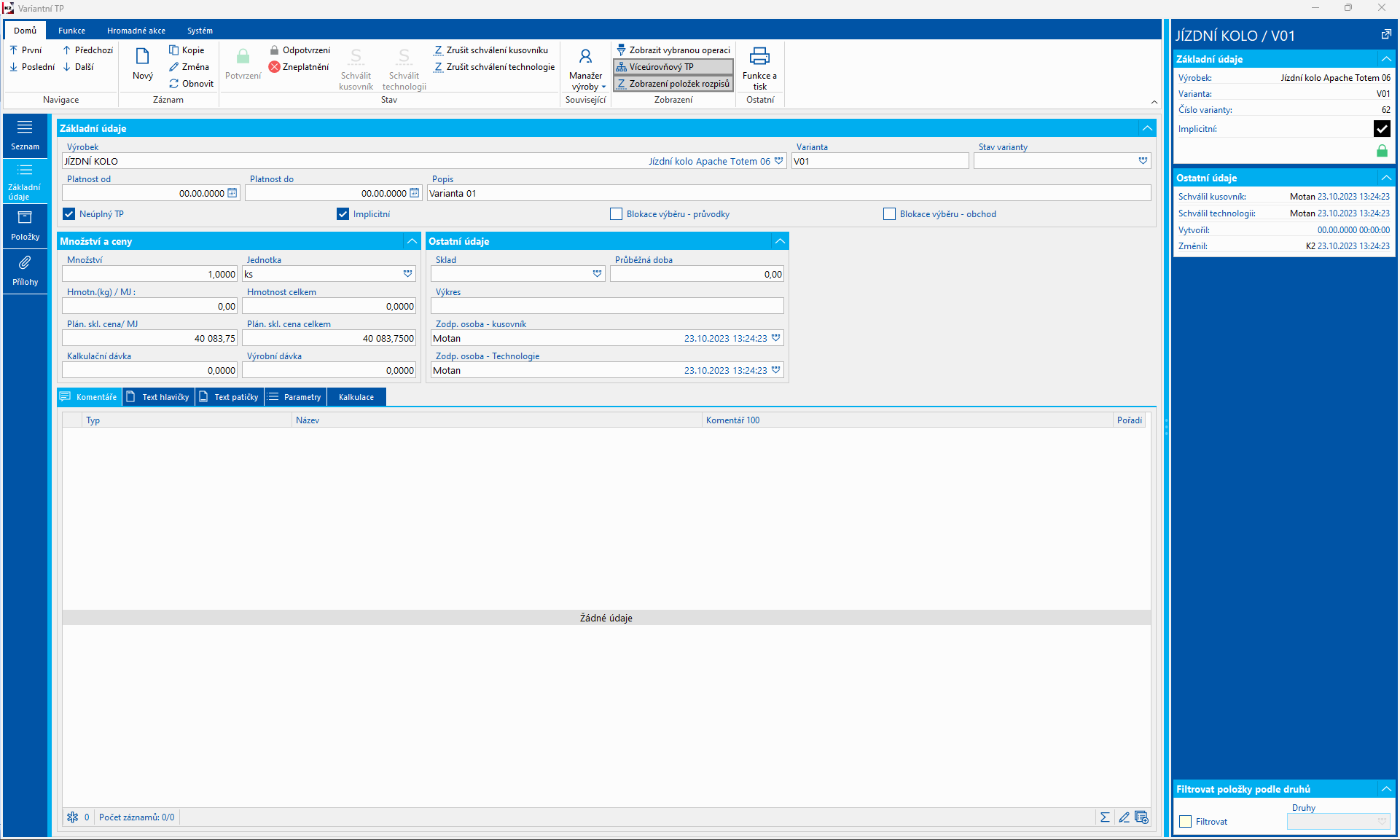Uncheck the Neúplný TP checkbox
Image resolution: width=1400 pixels, height=840 pixels.
69,214
